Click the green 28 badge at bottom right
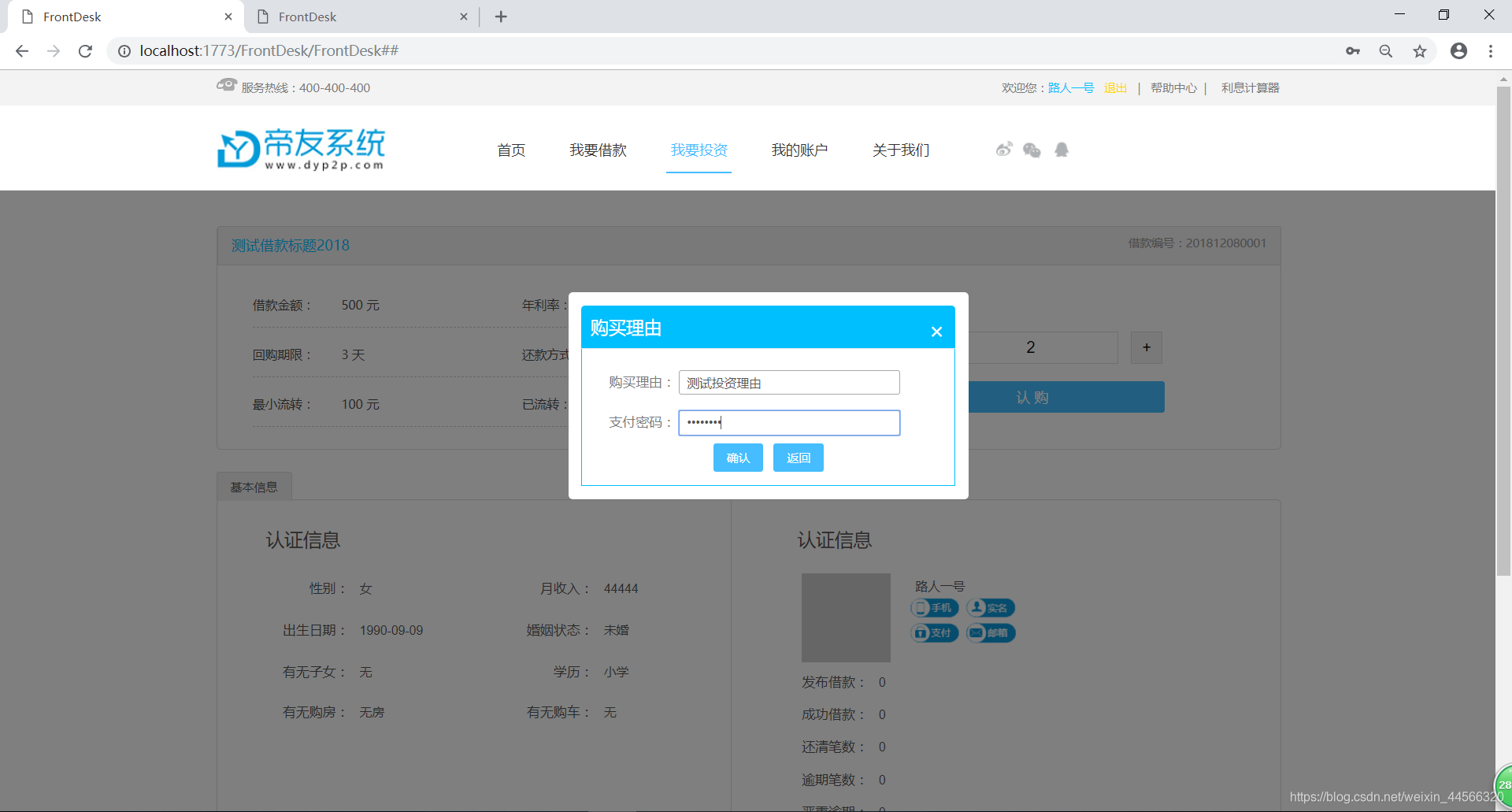 point(1503,785)
